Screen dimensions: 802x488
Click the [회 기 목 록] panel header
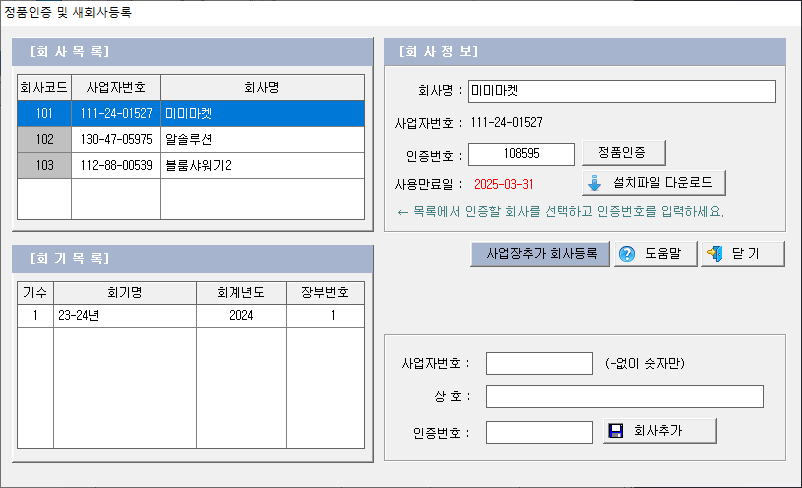[x=192, y=259]
